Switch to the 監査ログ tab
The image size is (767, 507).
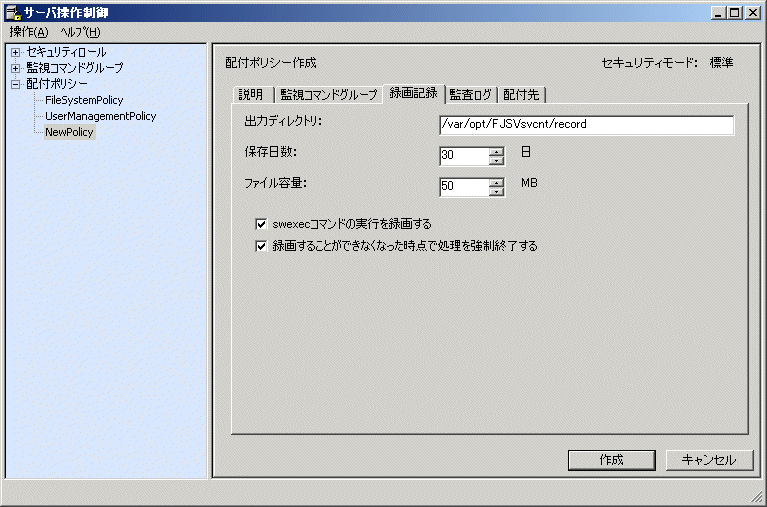pyautogui.click(x=471, y=94)
